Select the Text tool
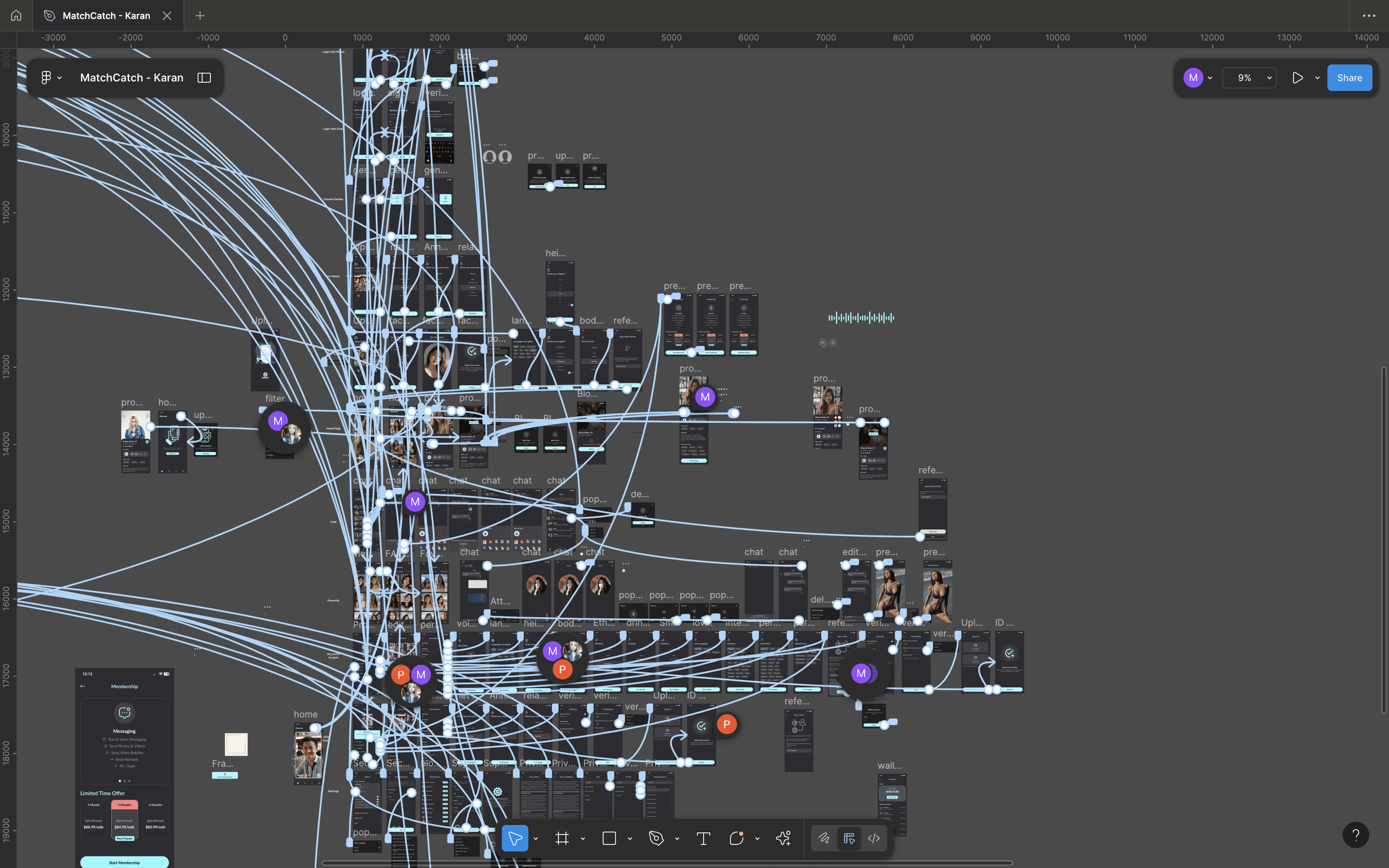 703,839
